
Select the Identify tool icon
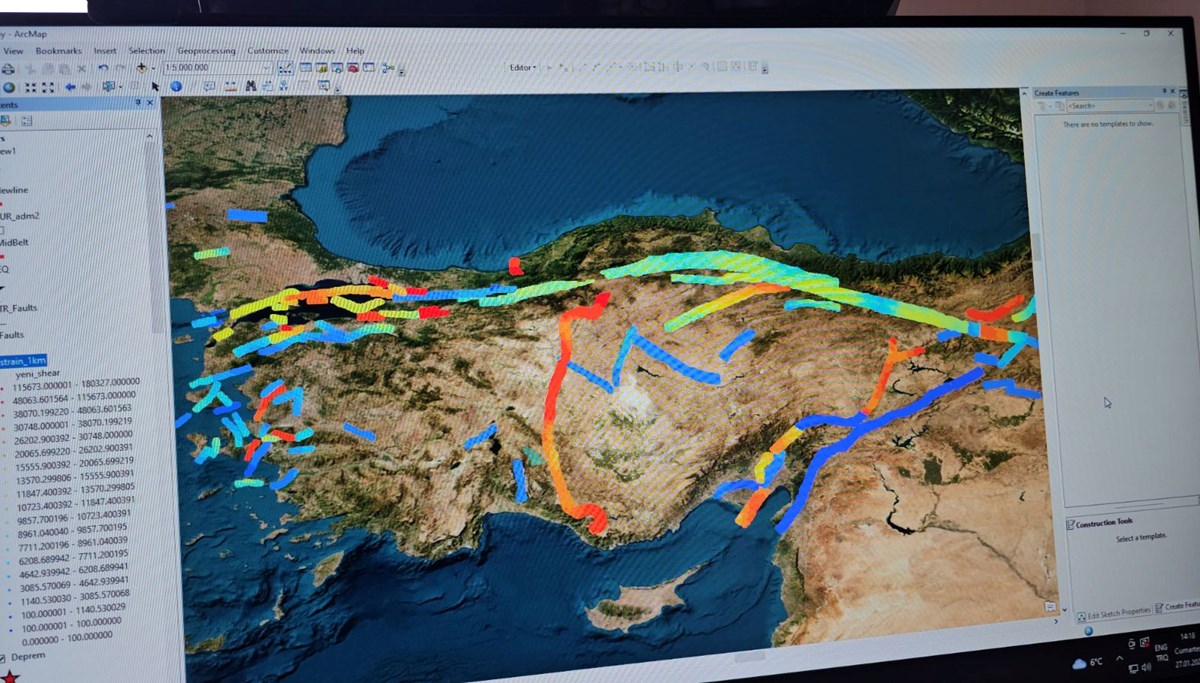(x=176, y=87)
